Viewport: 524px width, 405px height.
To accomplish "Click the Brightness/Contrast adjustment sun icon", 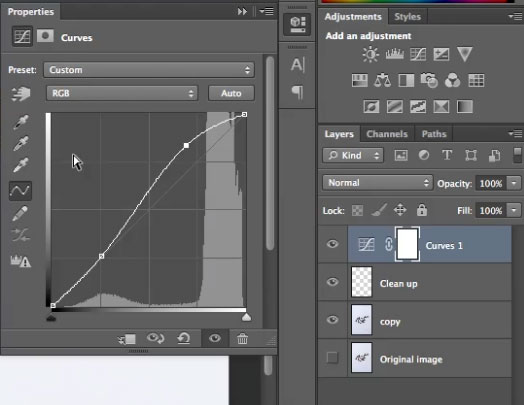I will coord(370,54).
